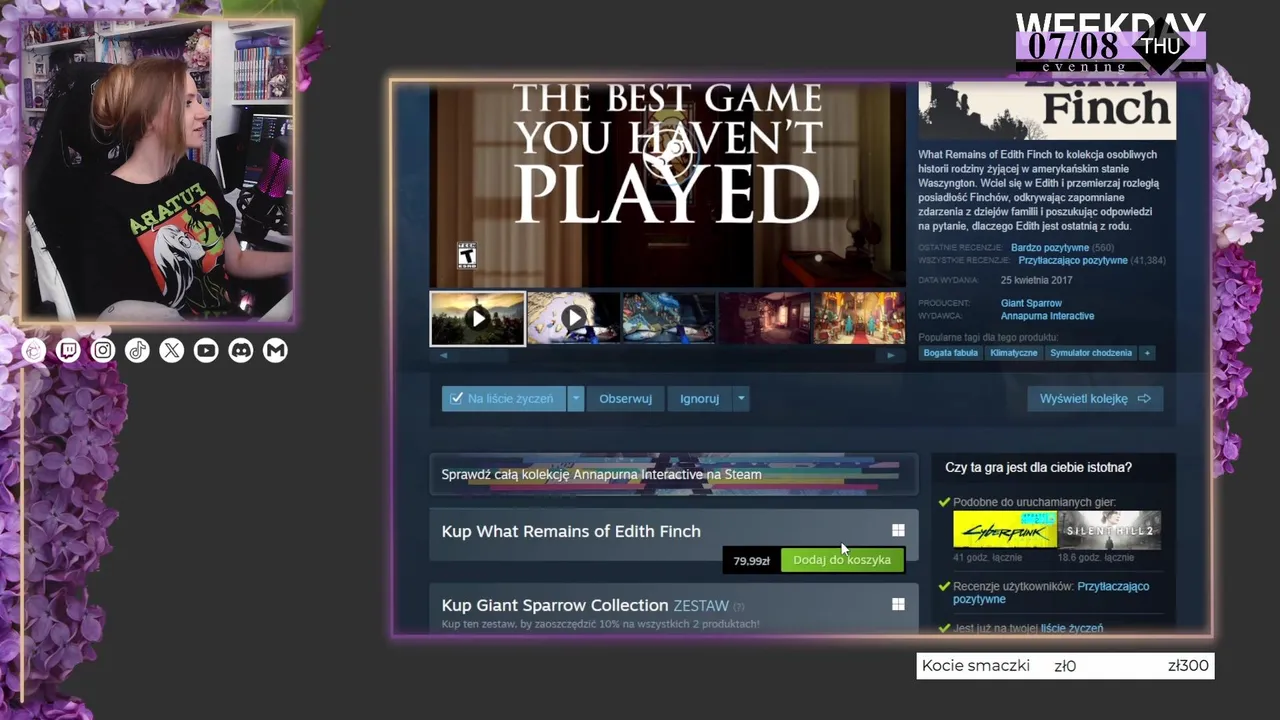Screen dimensions: 1280x720
Task: Click the Cyberpunk game thumbnail
Action: 1005,530
